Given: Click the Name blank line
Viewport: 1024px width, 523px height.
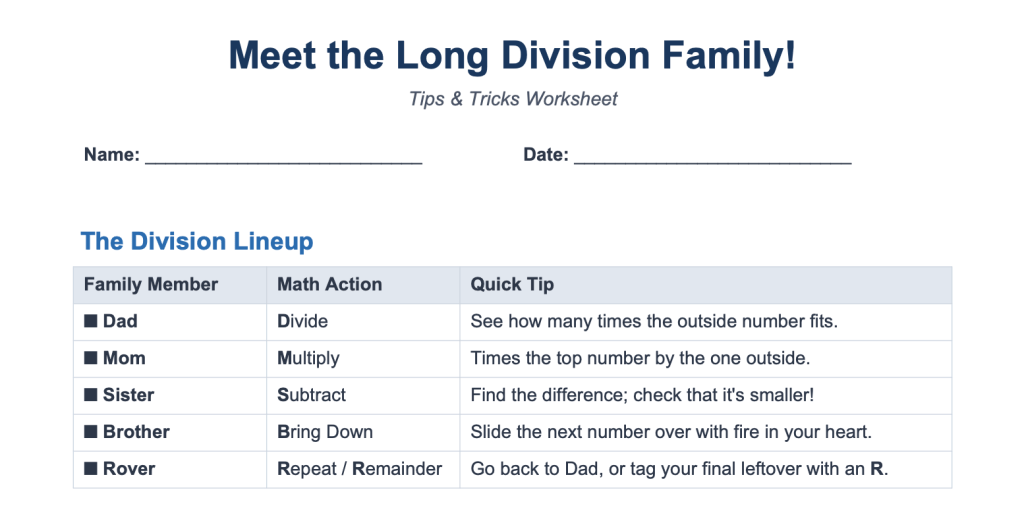Looking at the screenshot, I should pyautogui.click(x=283, y=157).
